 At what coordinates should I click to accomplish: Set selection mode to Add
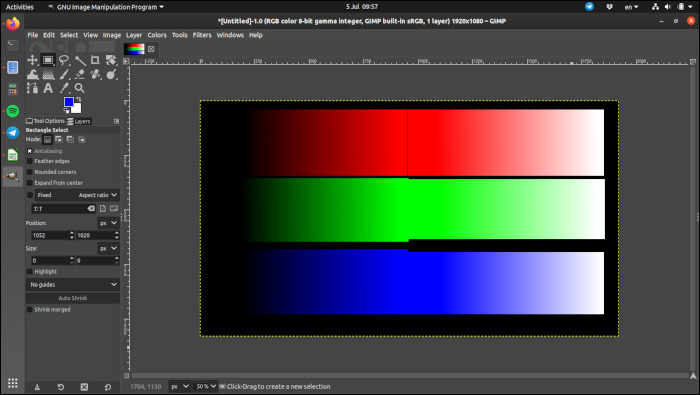tap(59, 140)
